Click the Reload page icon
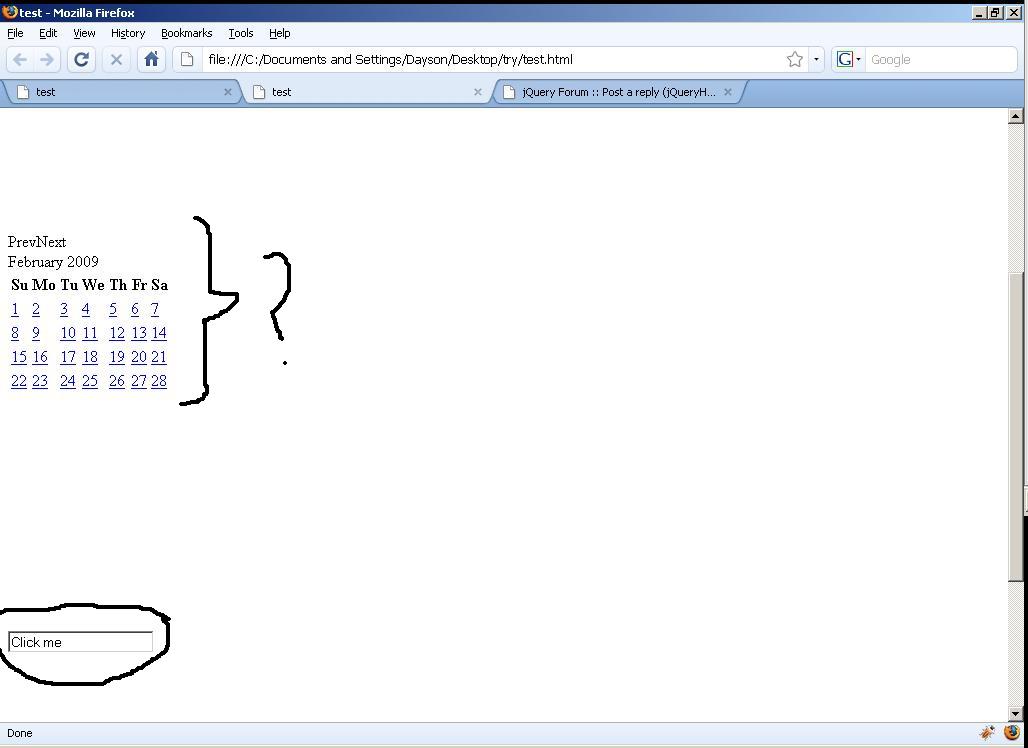This screenshot has width=1028, height=748. pos(82,60)
